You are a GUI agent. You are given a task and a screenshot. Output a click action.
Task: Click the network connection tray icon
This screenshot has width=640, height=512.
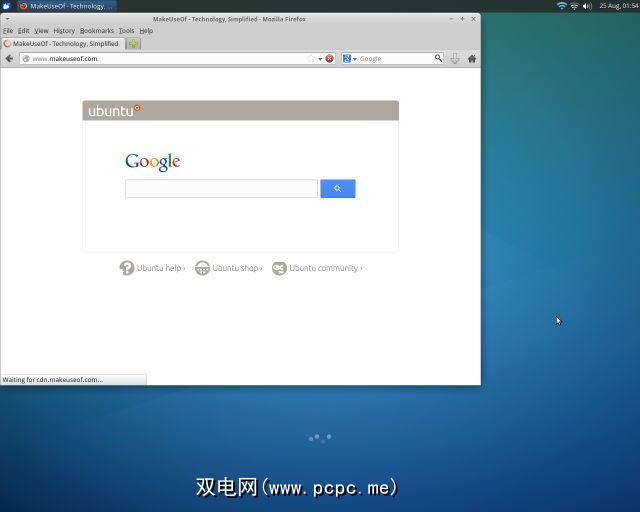(x=574, y=6)
